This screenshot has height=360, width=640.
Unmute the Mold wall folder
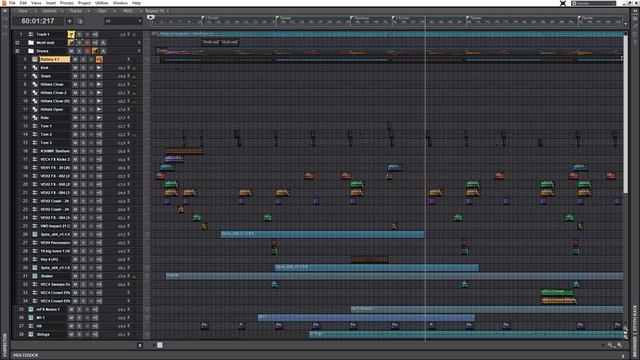pos(71,42)
